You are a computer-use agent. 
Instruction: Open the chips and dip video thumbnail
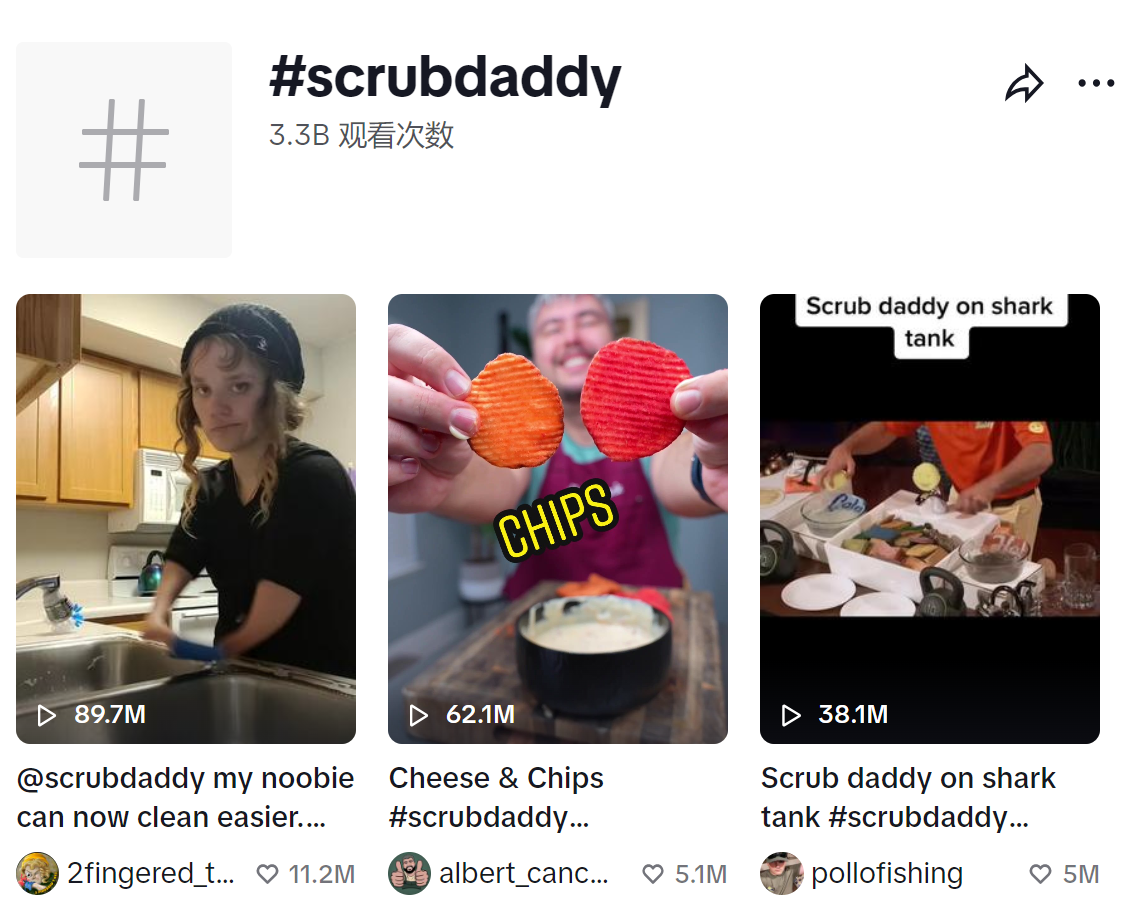pos(558,519)
